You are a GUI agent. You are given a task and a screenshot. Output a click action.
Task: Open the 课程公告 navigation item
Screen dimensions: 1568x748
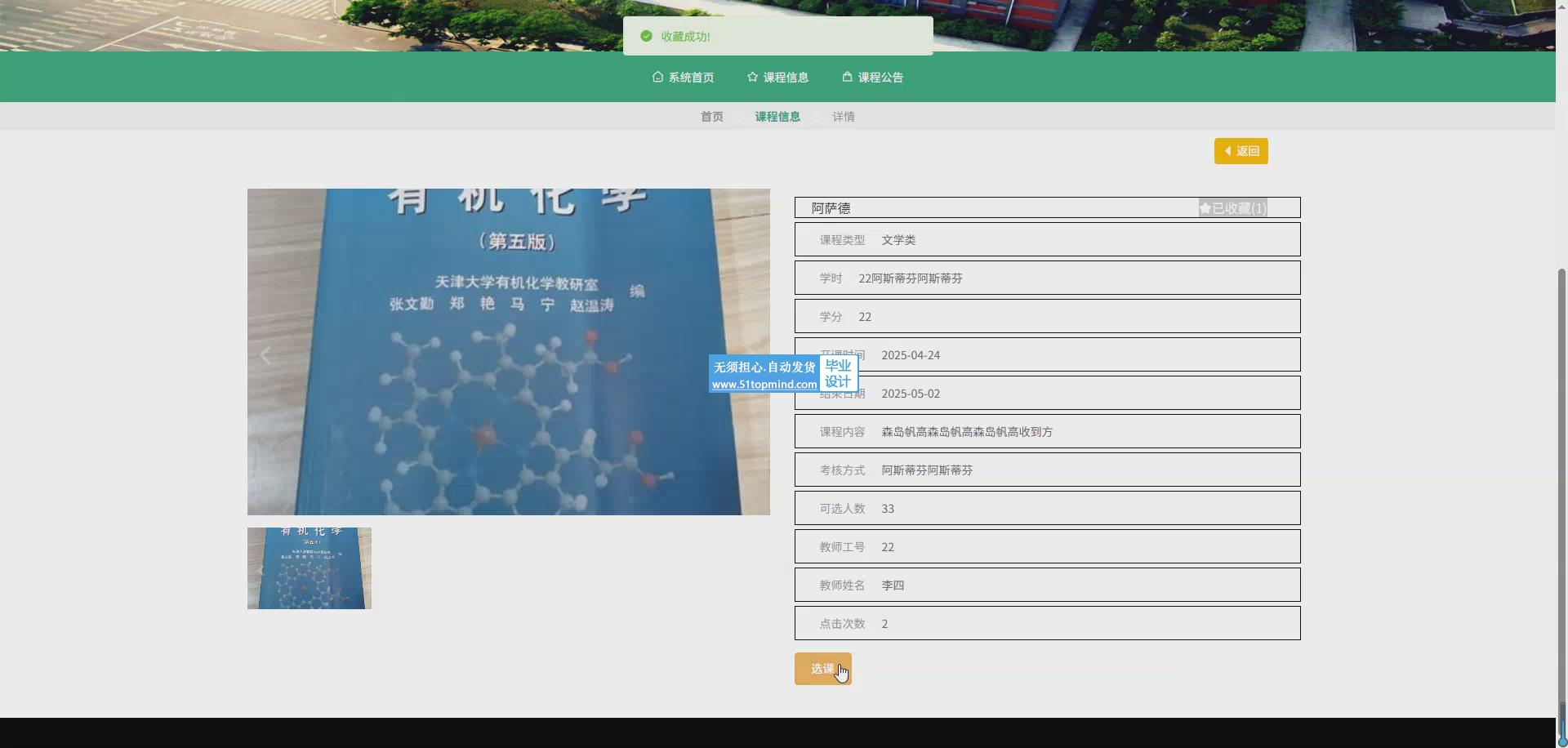pyautogui.click(x=880, y=78)
